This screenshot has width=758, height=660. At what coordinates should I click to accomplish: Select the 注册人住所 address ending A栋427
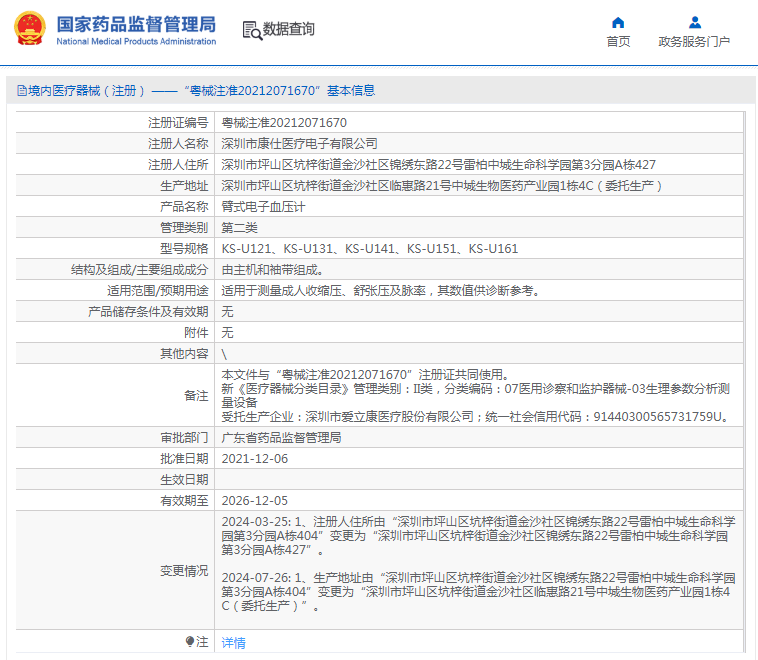(438, 165)
